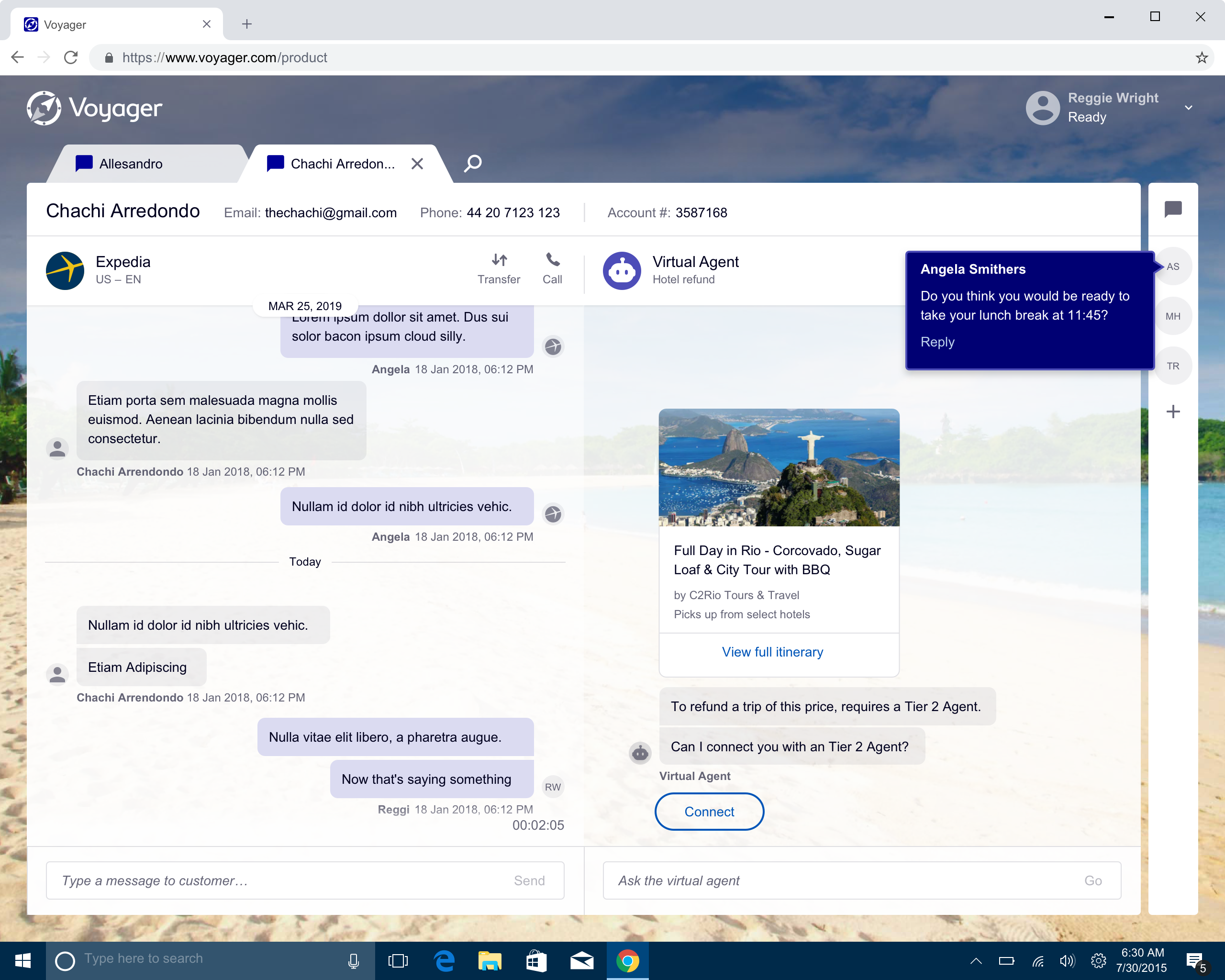The width and height of the screenshot is (1225, 980).
Task: Click 'To refund a trip of this price' message
Action: pos(827,706)
